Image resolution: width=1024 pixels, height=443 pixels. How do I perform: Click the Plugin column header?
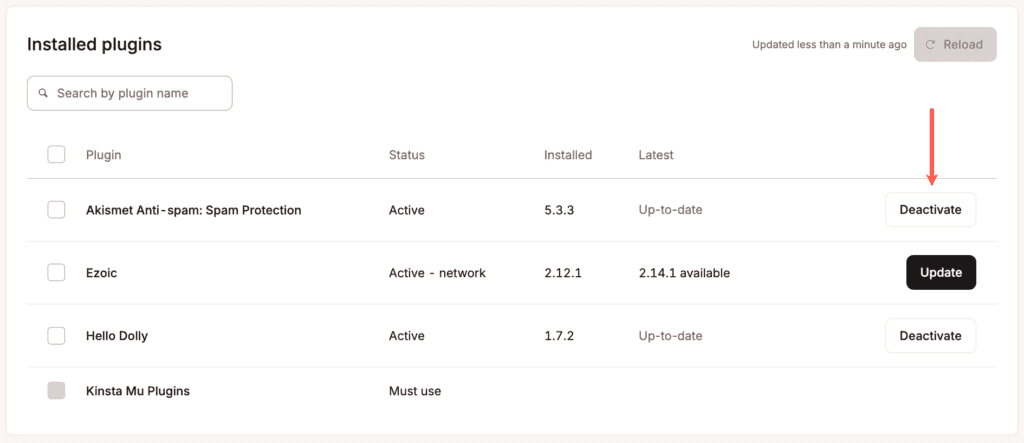point(104,155)
